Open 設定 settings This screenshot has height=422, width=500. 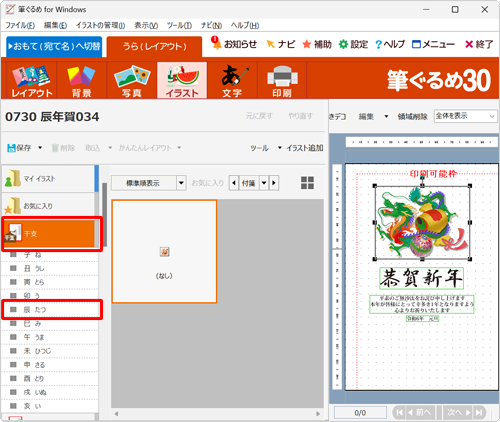[x=353, y=44]
